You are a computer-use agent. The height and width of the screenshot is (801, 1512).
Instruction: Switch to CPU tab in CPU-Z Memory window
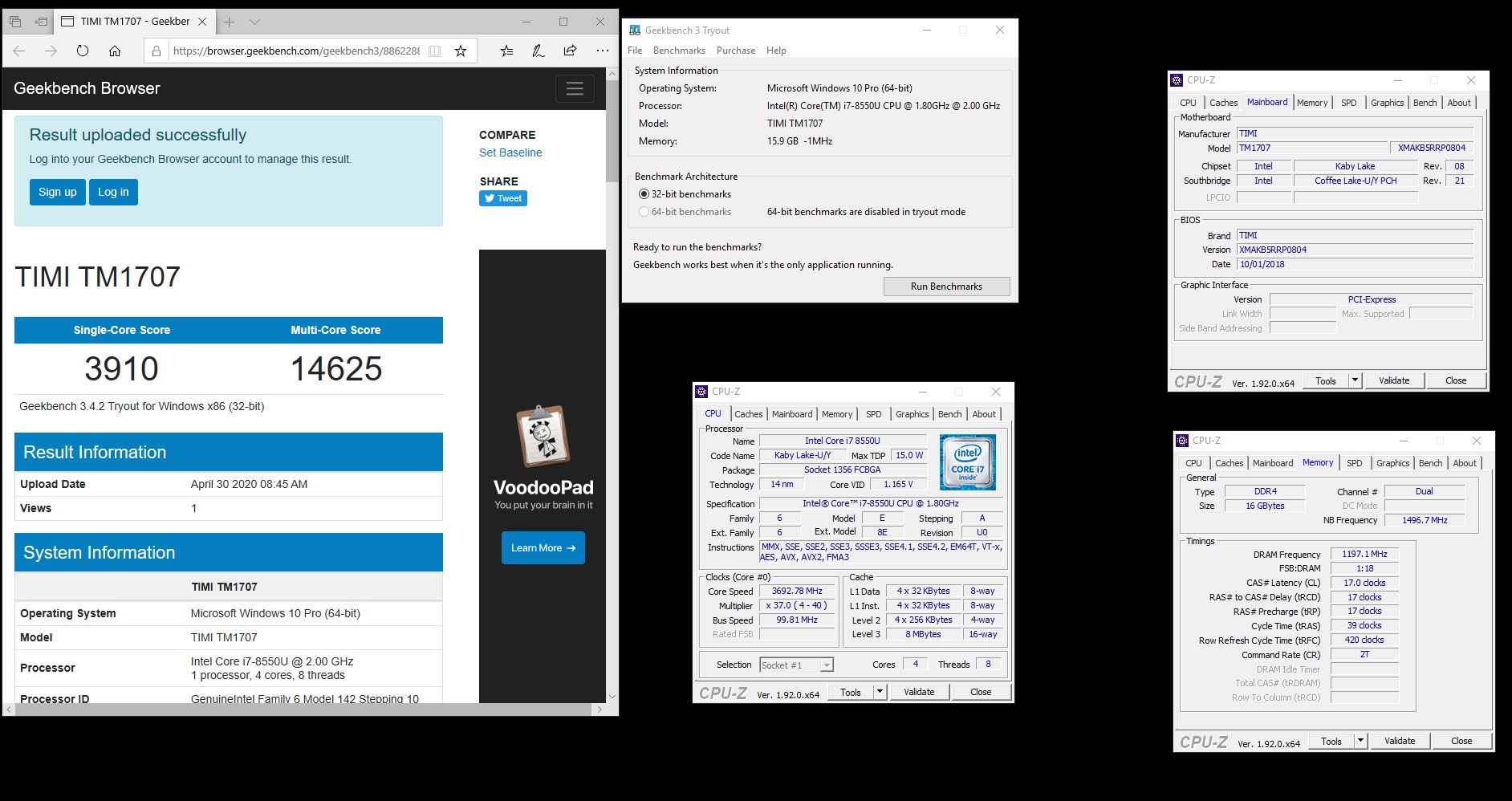1193,463
